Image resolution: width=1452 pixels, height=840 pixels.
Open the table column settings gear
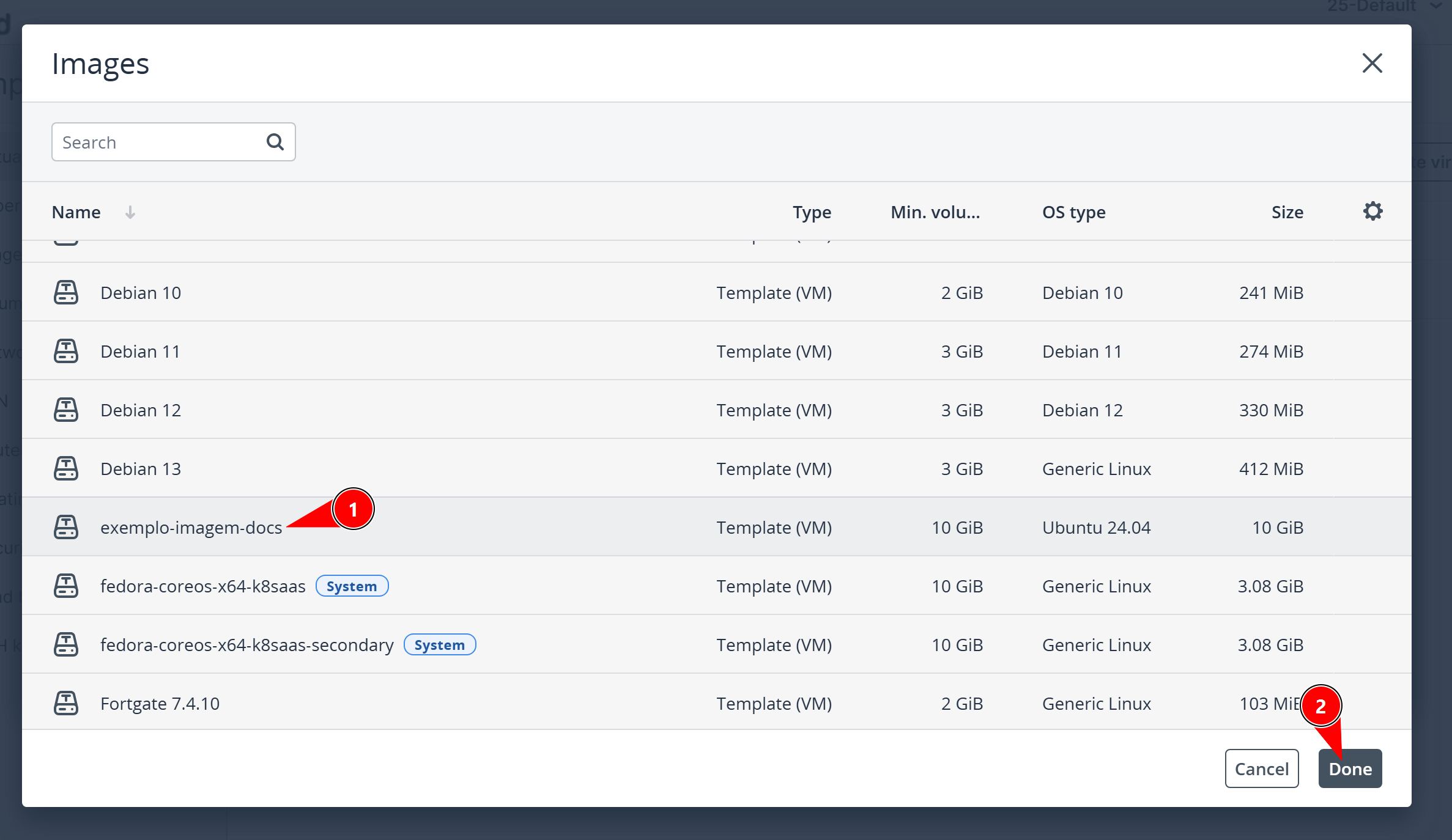(1372, 212)
